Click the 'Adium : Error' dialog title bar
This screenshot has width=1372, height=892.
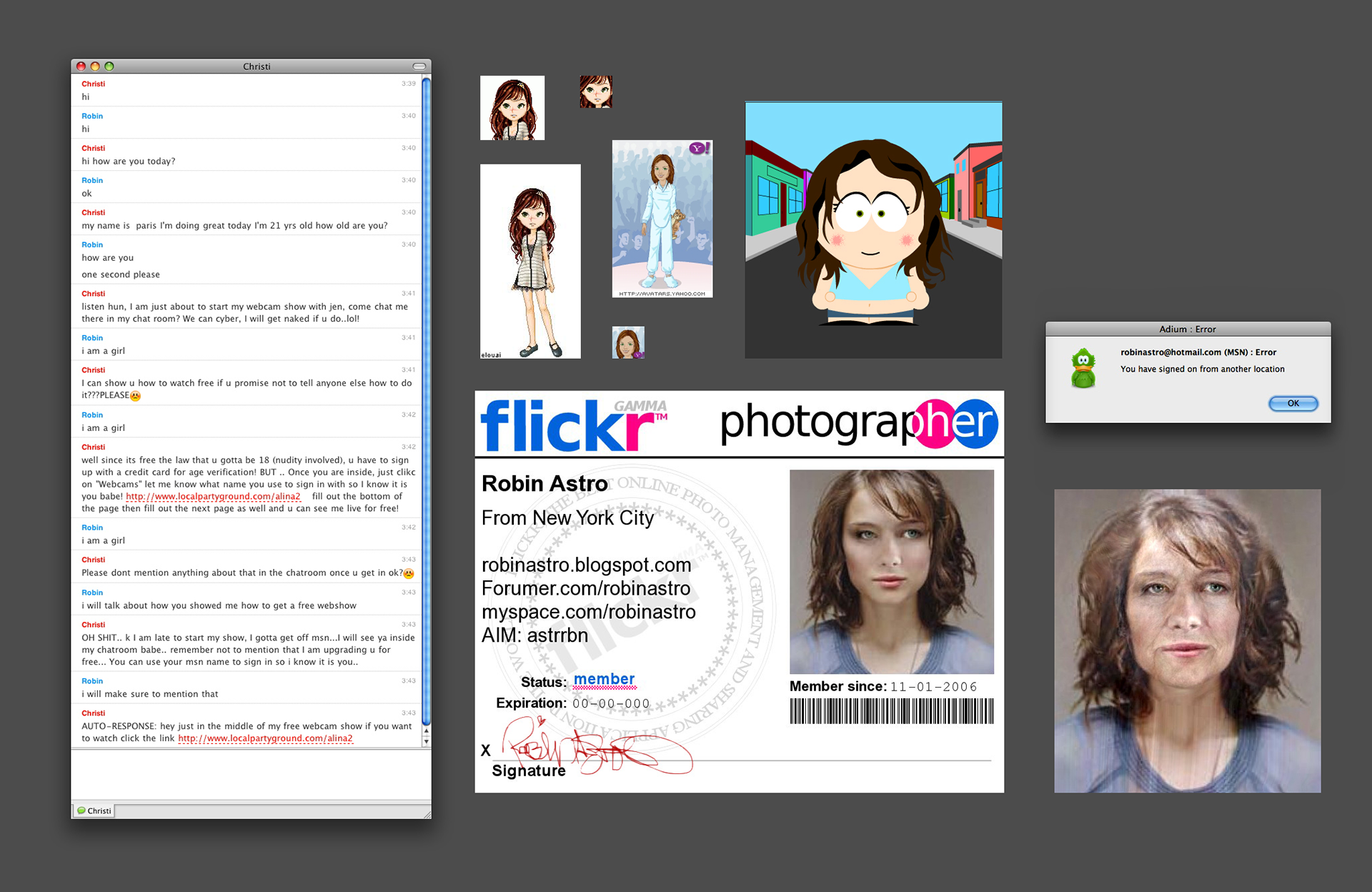[x=1188, y=329]
